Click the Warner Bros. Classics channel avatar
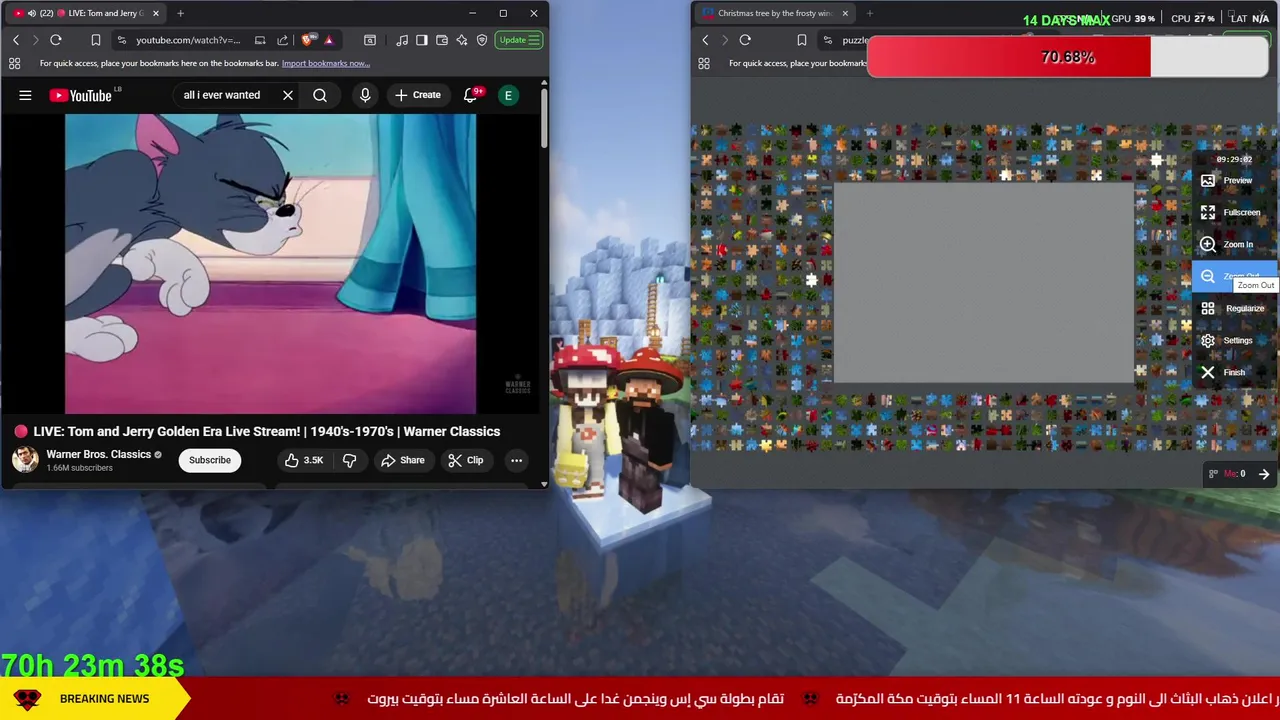The width and height of the screenshot is (1280, 720). coord(25,460)
